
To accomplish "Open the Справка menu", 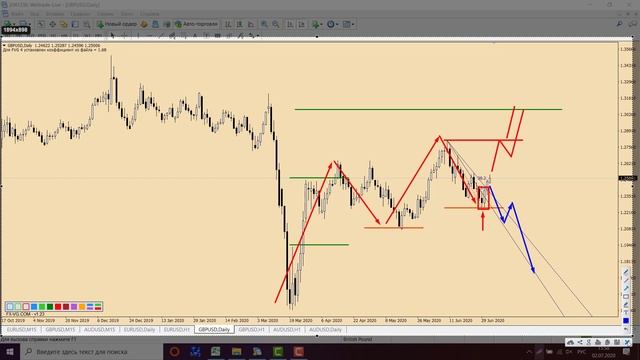I will 150,14.
